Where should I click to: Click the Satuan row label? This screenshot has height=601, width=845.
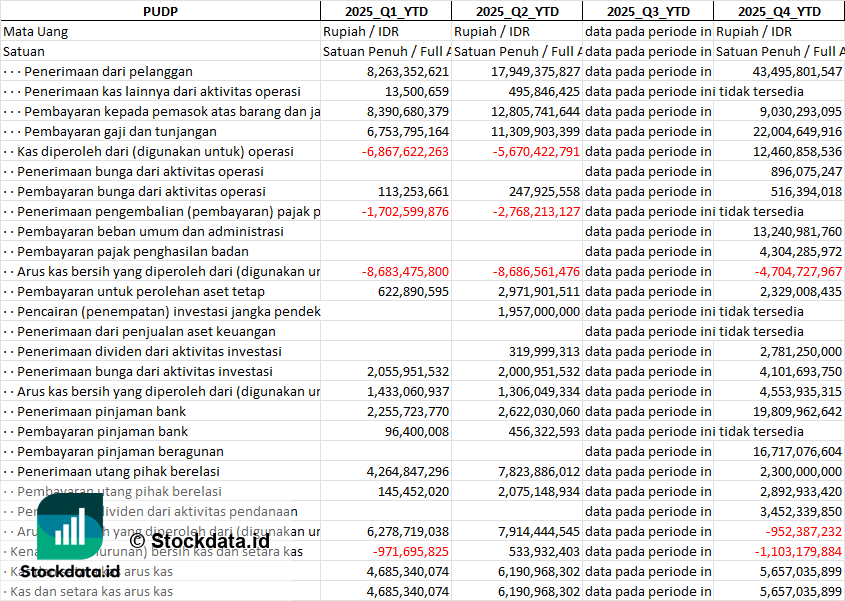(24, 51)
